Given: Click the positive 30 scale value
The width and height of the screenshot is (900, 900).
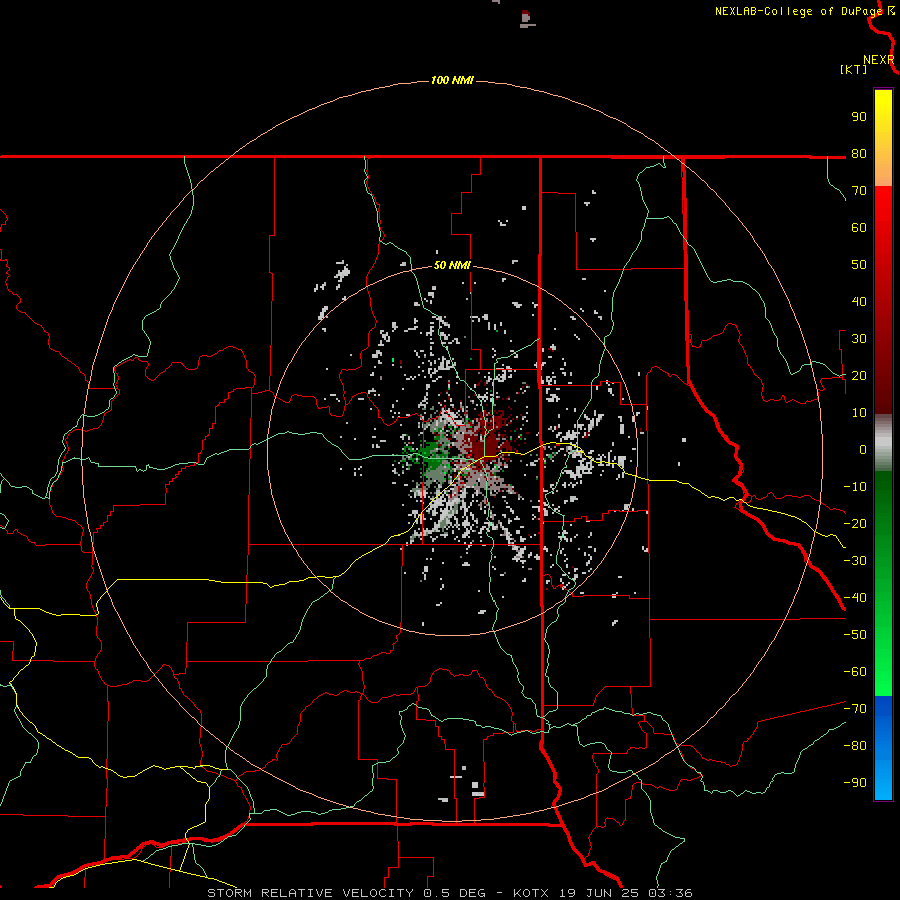Looking at the screenshot, I should [859, 339].
